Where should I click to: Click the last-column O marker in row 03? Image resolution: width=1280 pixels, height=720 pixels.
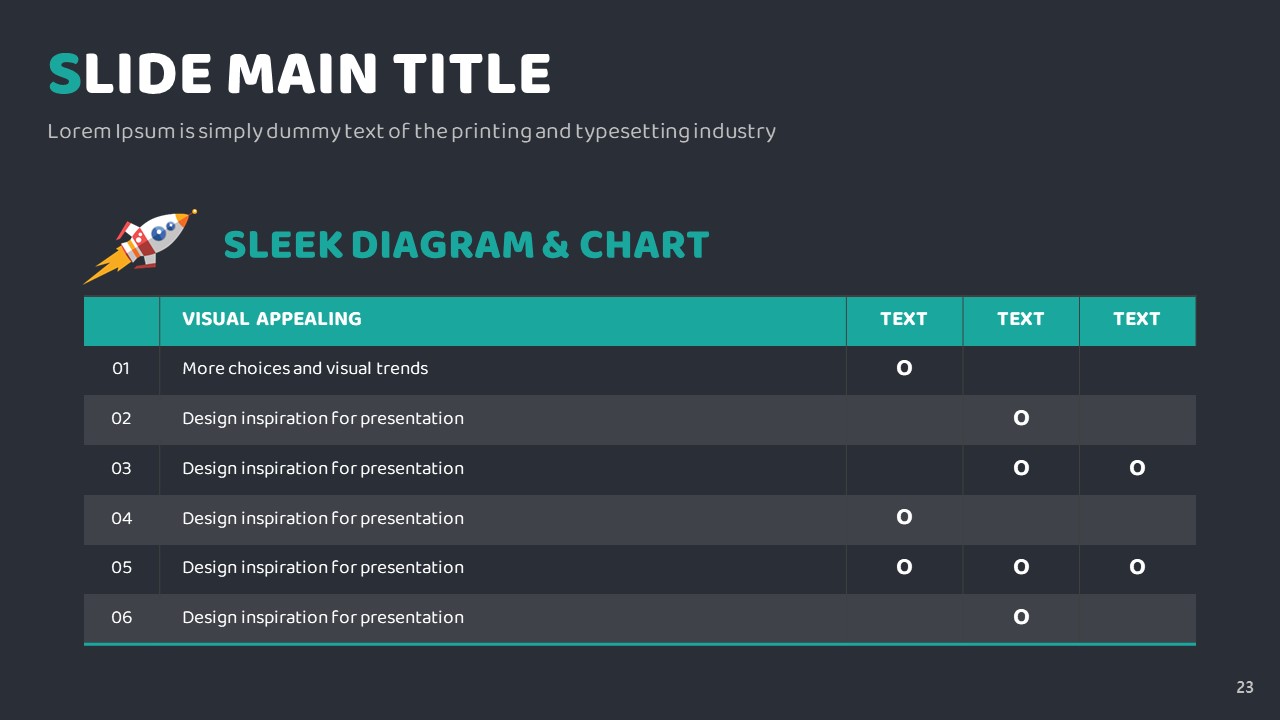(1137, 468)
